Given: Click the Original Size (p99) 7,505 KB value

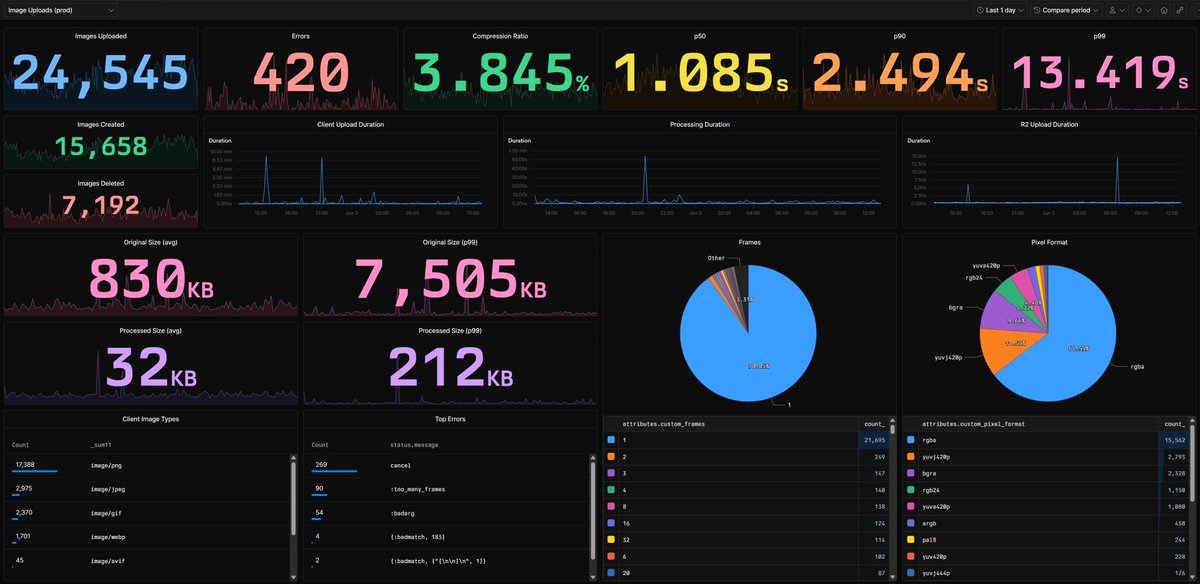Looking at the screenshot, I should [x=450, y=280].
